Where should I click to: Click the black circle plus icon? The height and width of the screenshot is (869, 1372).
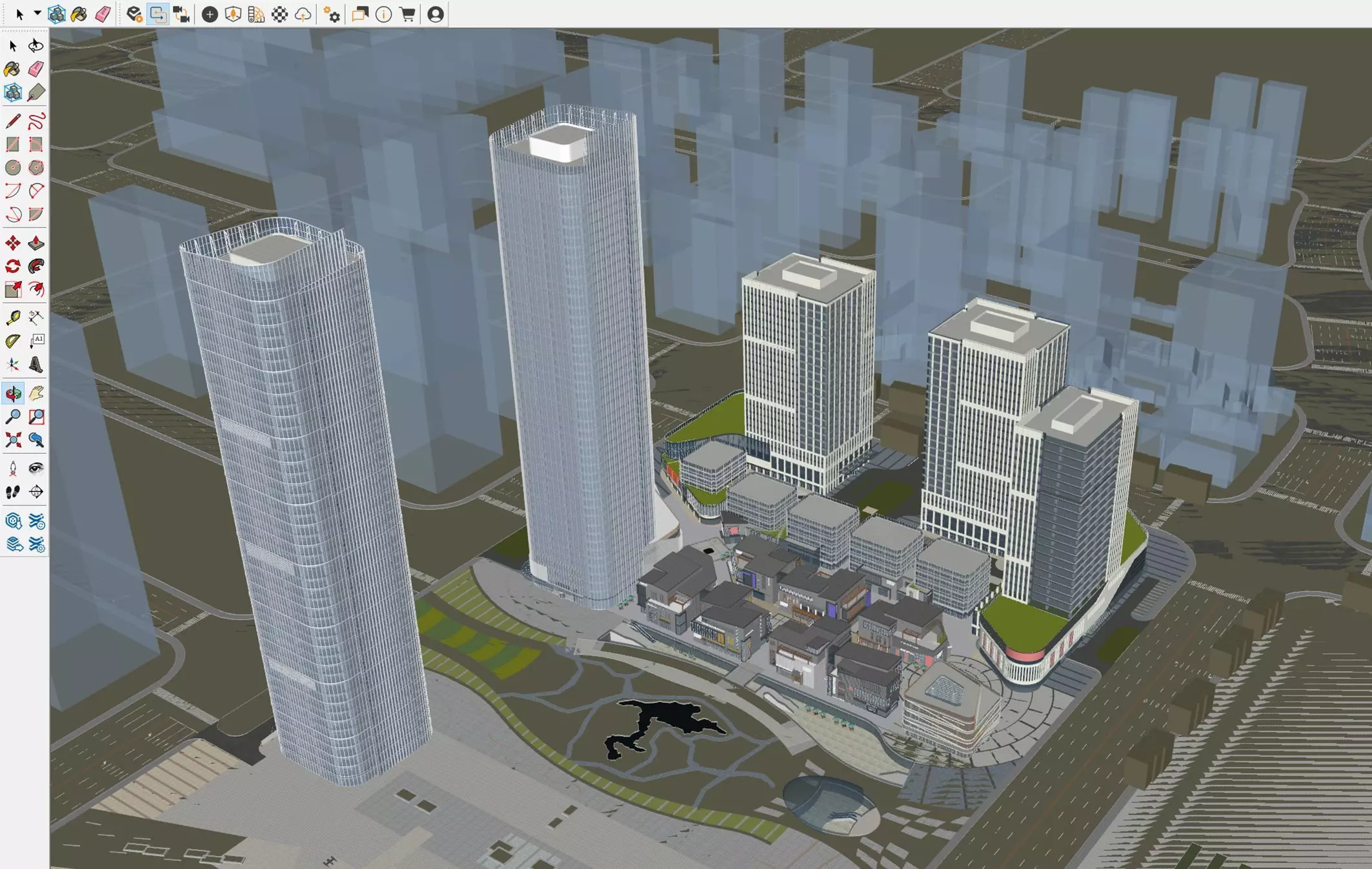click(209, 14)
